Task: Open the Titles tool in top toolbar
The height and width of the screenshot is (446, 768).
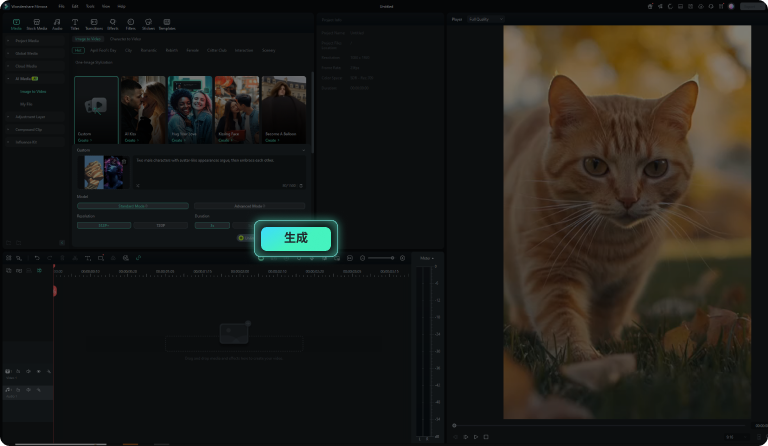Action: click(x=75, y=24)
